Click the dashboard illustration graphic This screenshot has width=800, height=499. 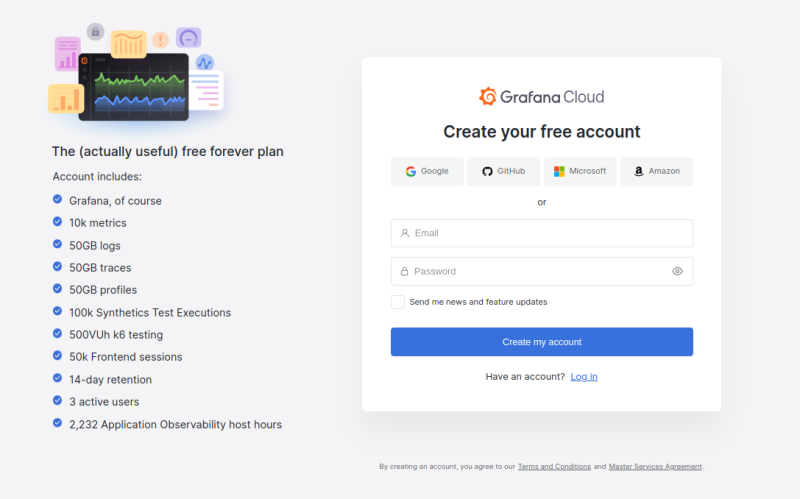pos(134,76)
